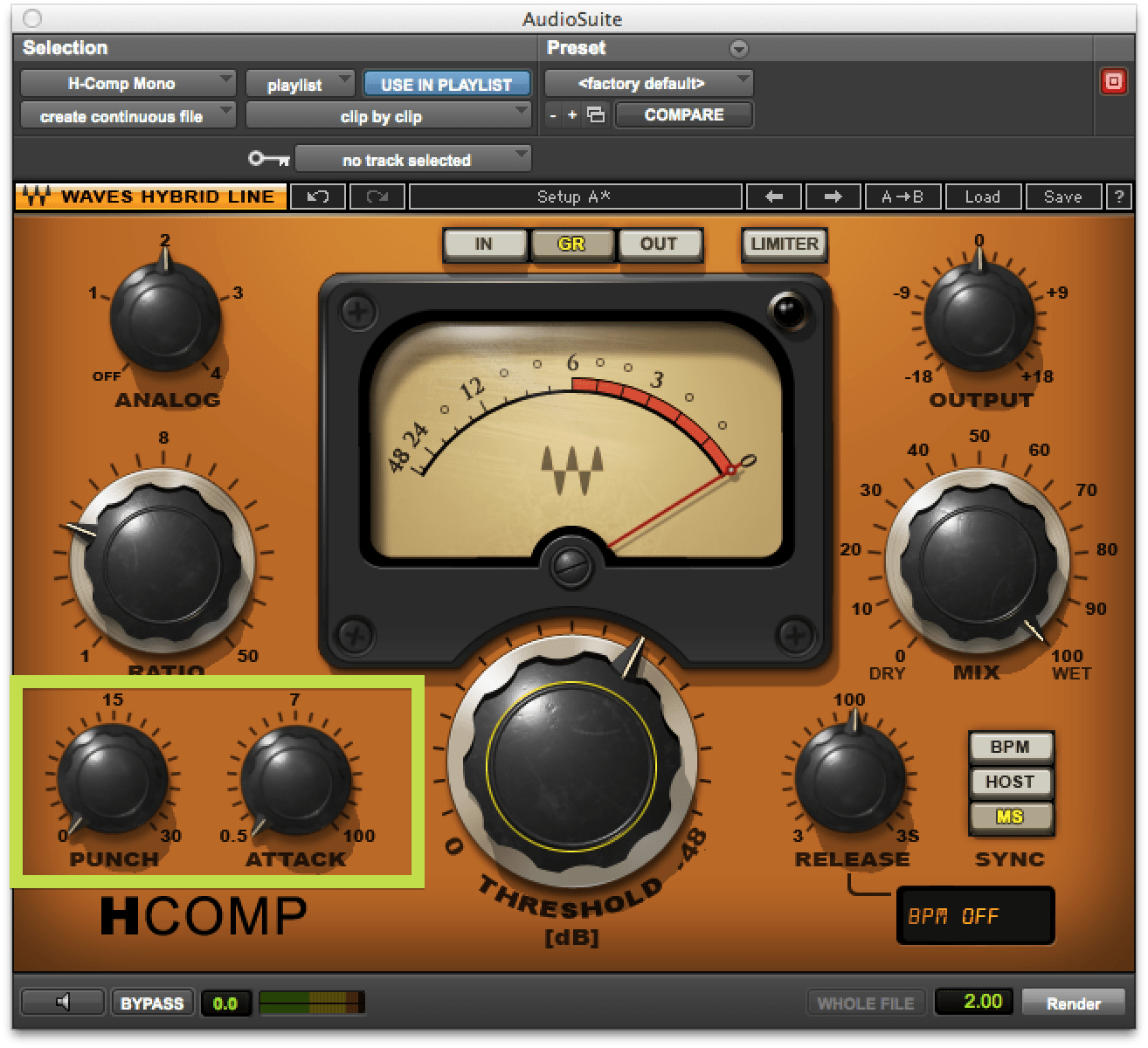Click the COMPARE button
The height and width of the screenshot is (1048, 1148).
(684, 115)
